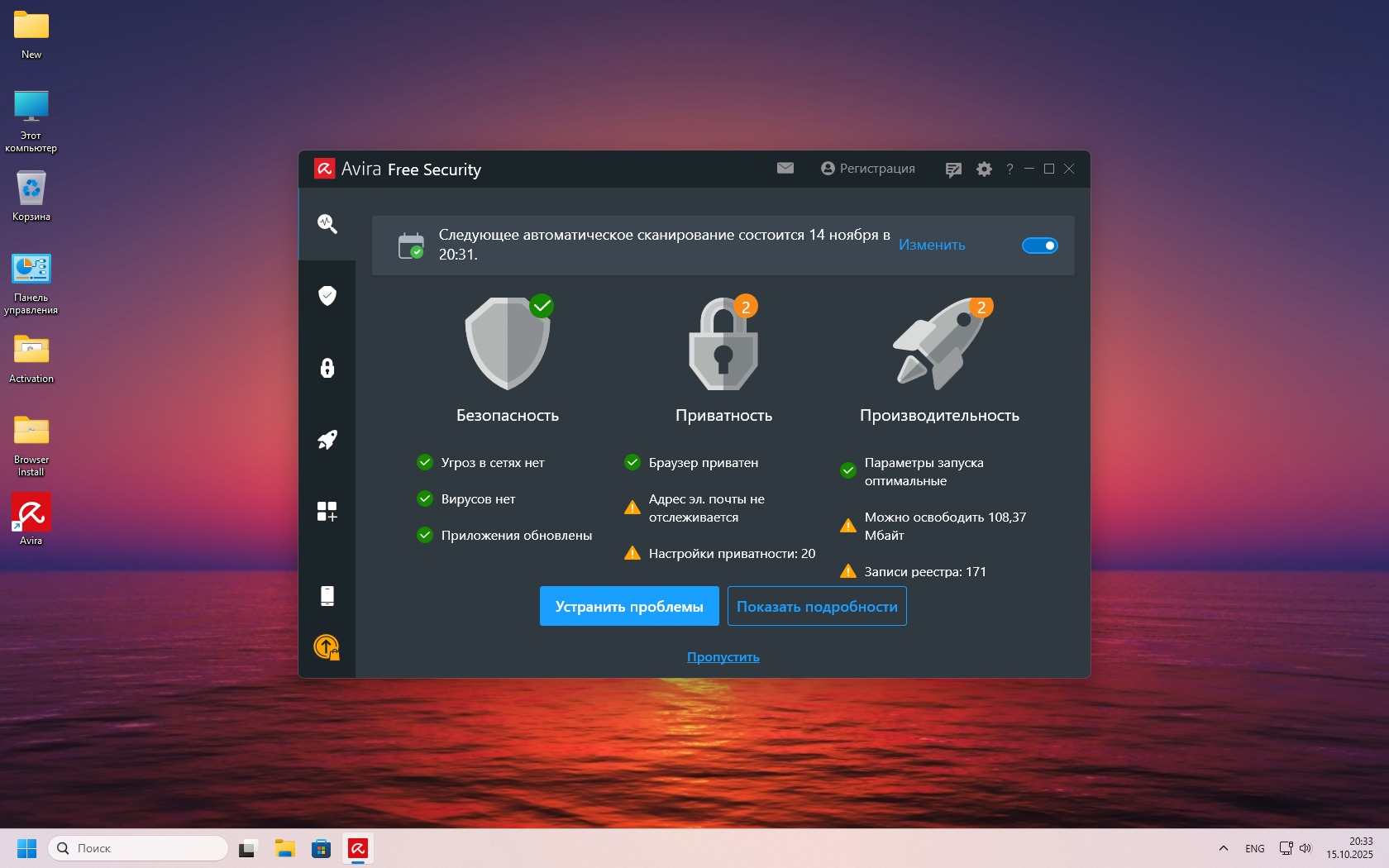Image resolution: width=1389 pixels, height=868 pixels.
Task: Open the mail envelope icon in title bar
Action: [x=785, y=168]
